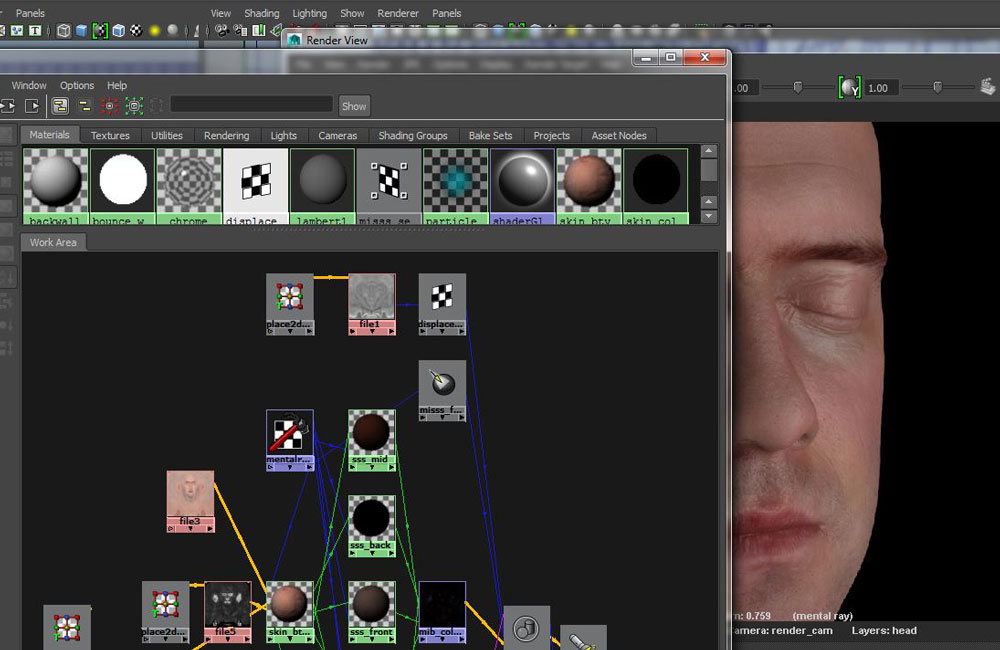Click the right output arrow on file3 node
1000x650 pixels.
[210, 529]
